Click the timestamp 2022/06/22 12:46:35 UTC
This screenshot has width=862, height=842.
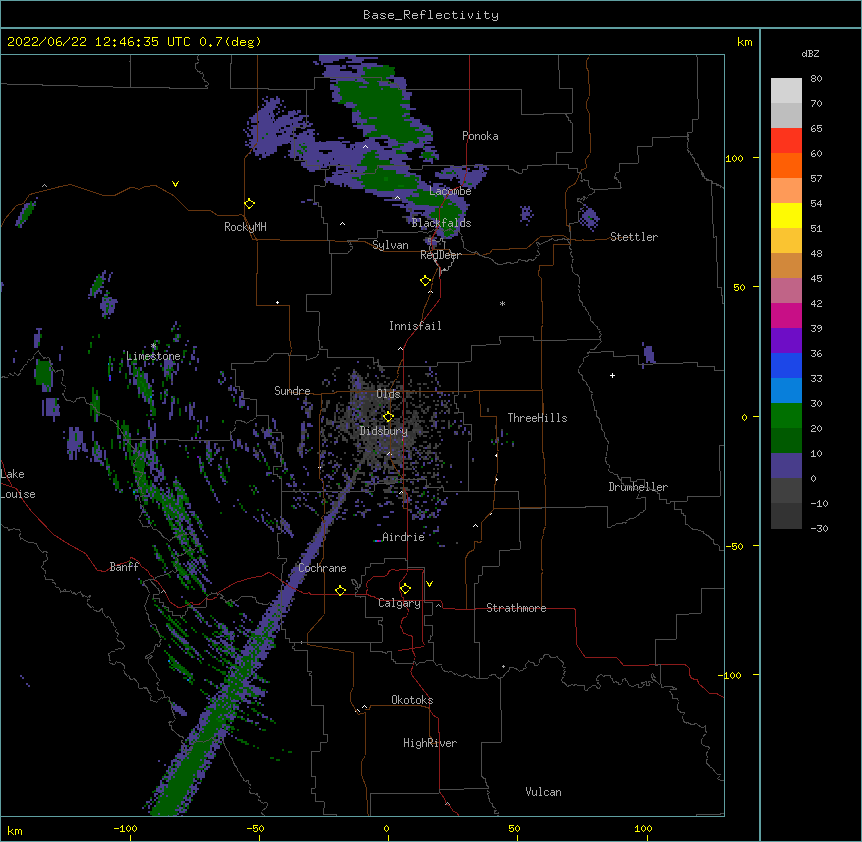[x=99, y=42]
